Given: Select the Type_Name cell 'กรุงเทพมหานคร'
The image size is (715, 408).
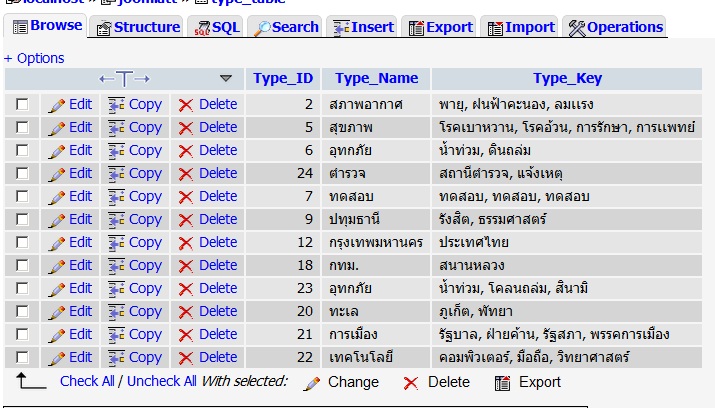Looking at the screenshot, I should tap(376, 243).
